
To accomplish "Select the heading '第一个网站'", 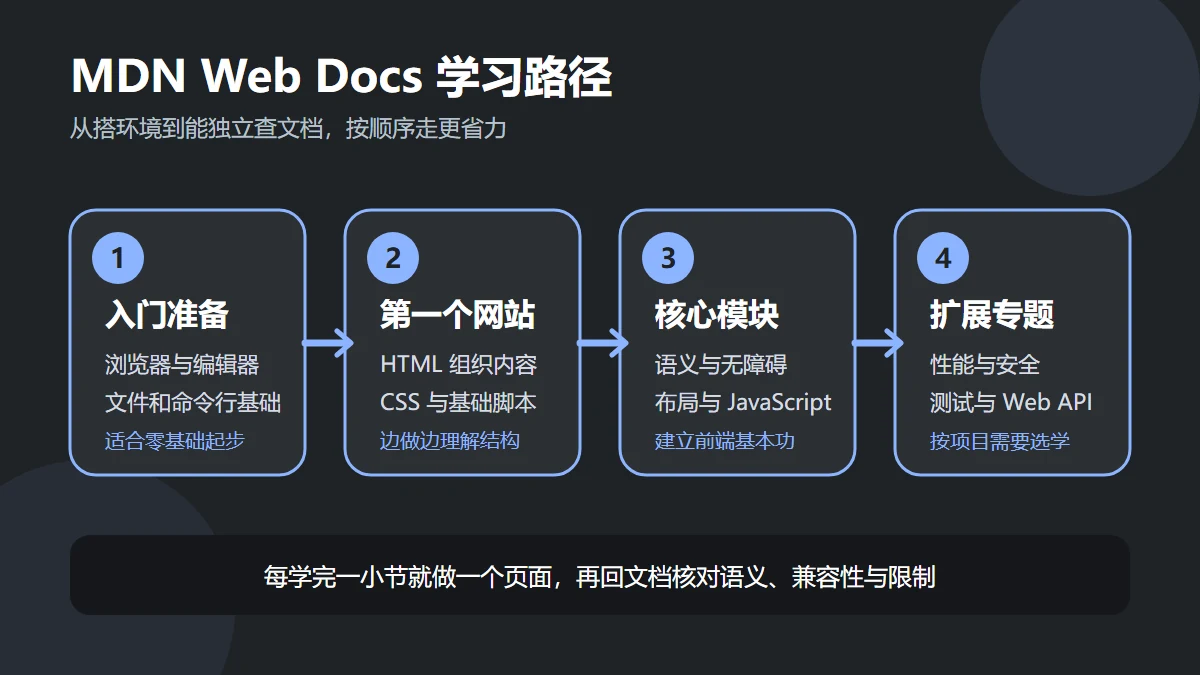I will coord(458,315).
